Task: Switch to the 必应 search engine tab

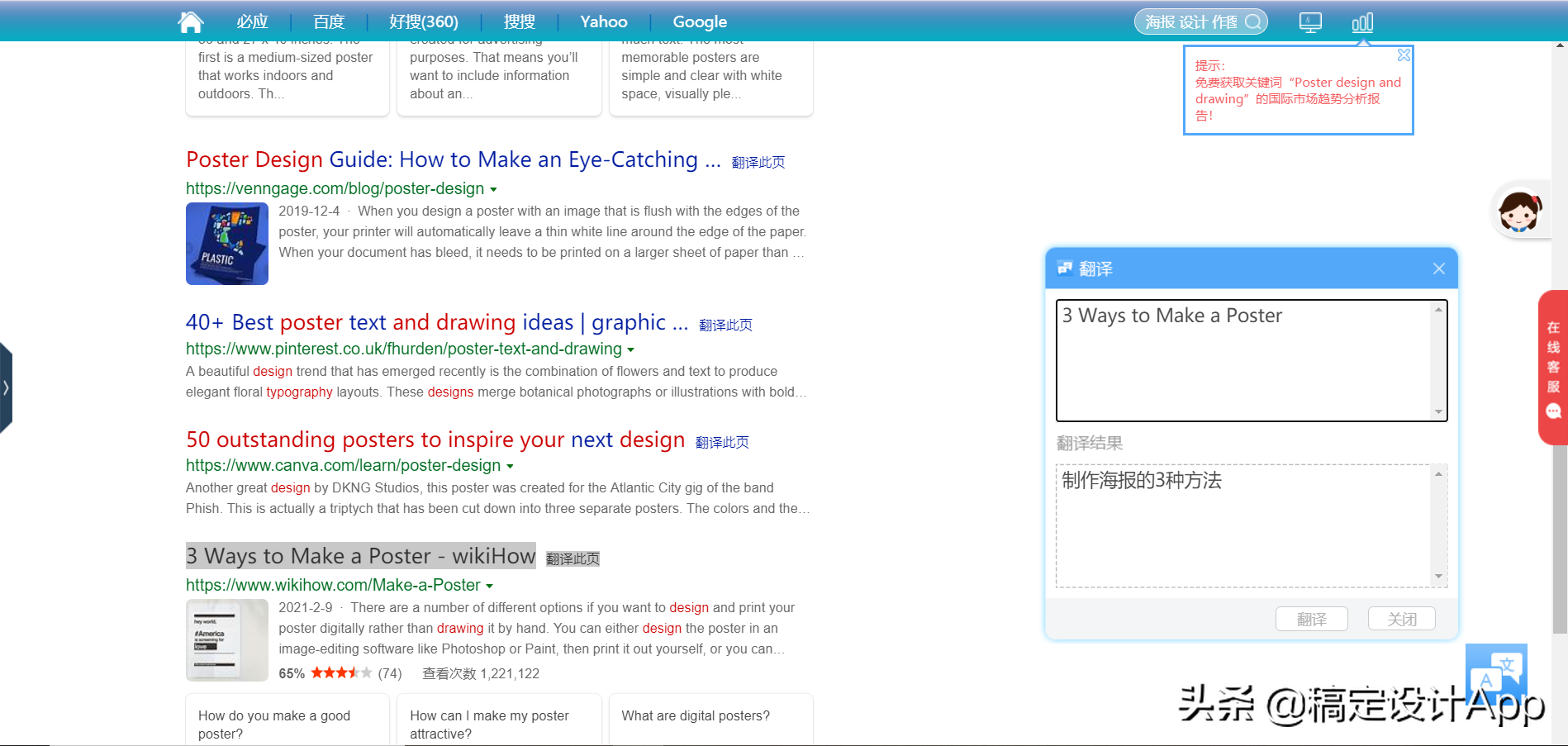Action: point(252,22)
